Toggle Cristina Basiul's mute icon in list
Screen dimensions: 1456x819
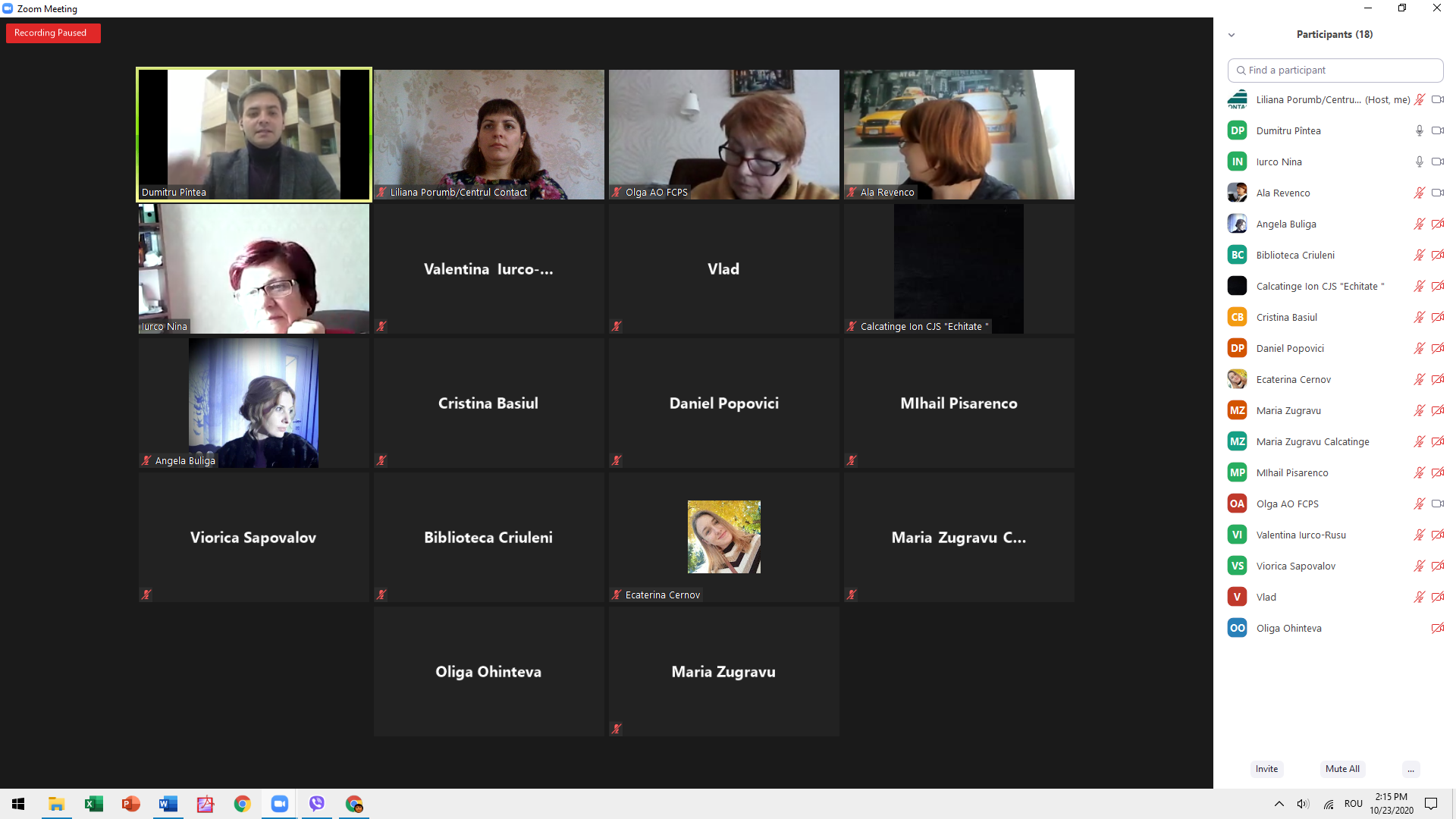1419,317
